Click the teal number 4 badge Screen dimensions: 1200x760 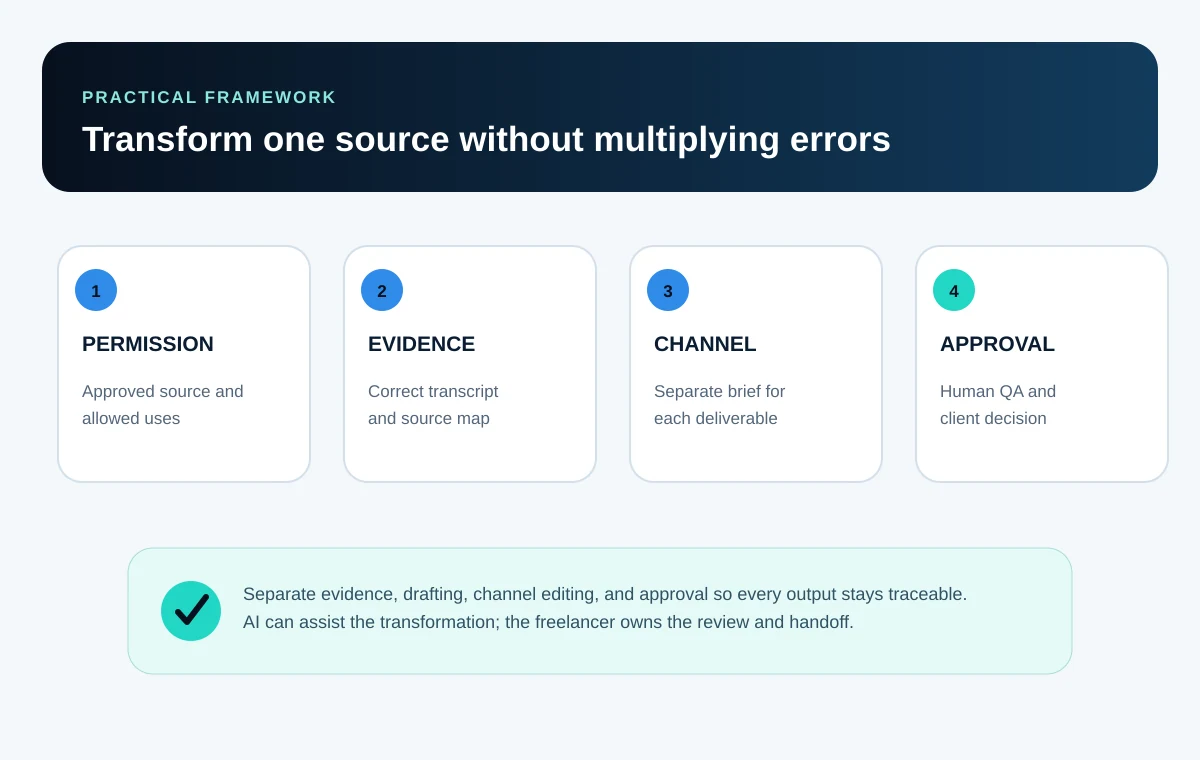(x=954, y=290)
